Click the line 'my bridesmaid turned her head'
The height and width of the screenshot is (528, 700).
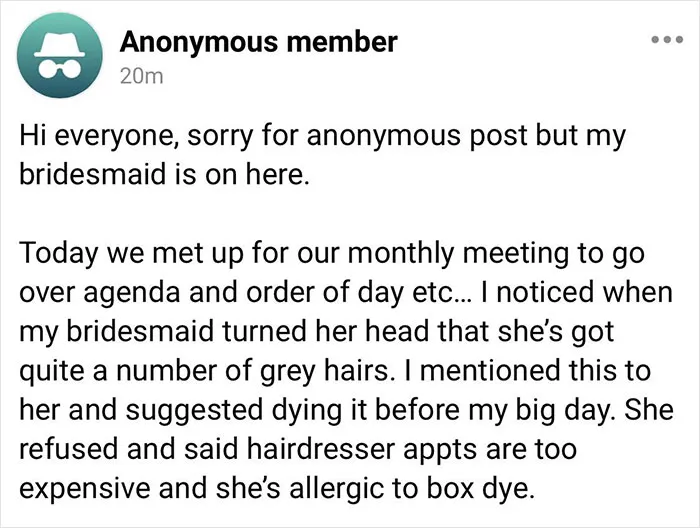(x=317, y=332)
